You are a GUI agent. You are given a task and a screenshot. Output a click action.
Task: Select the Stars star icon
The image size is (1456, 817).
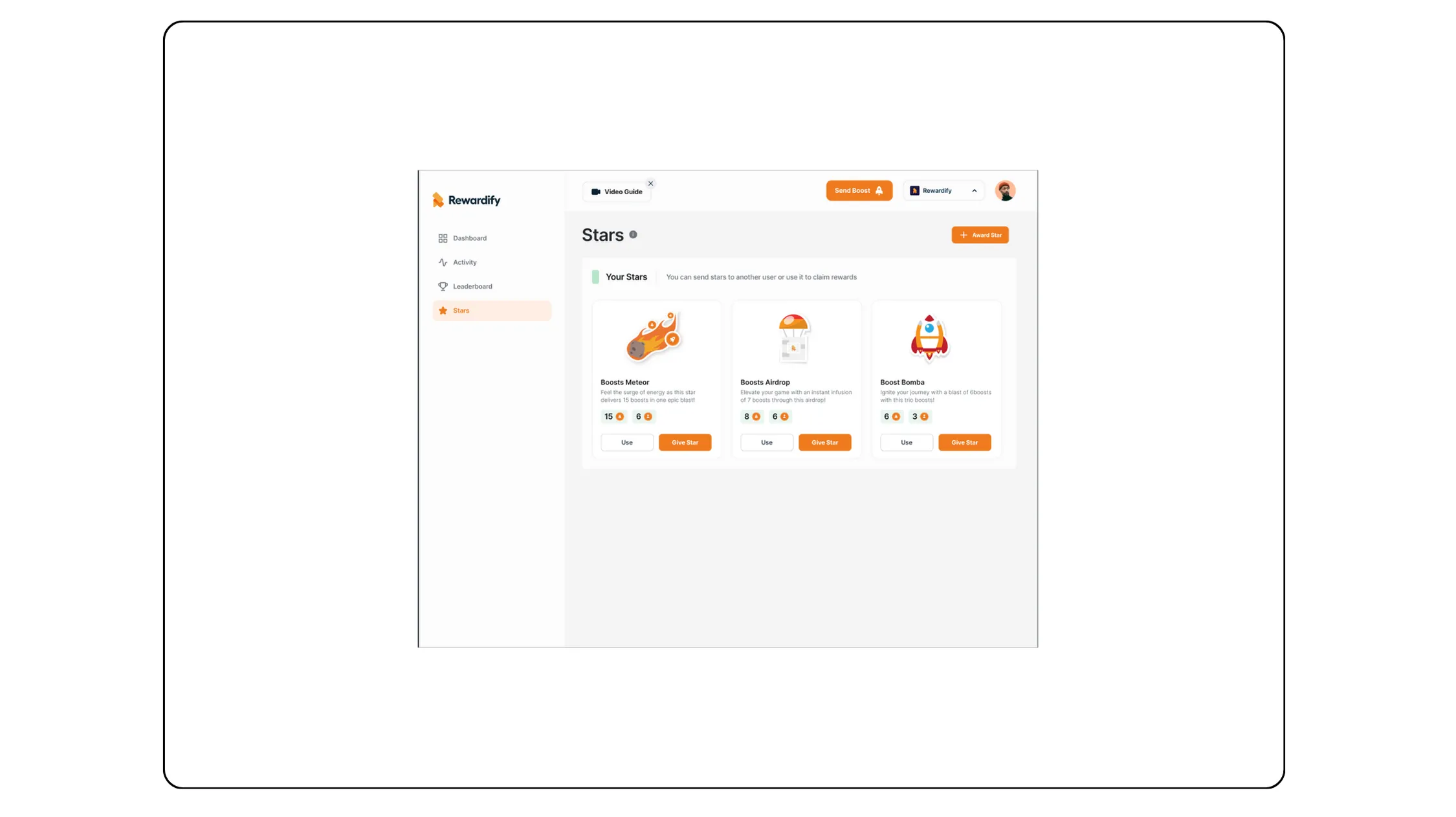[x=443, y=311]
